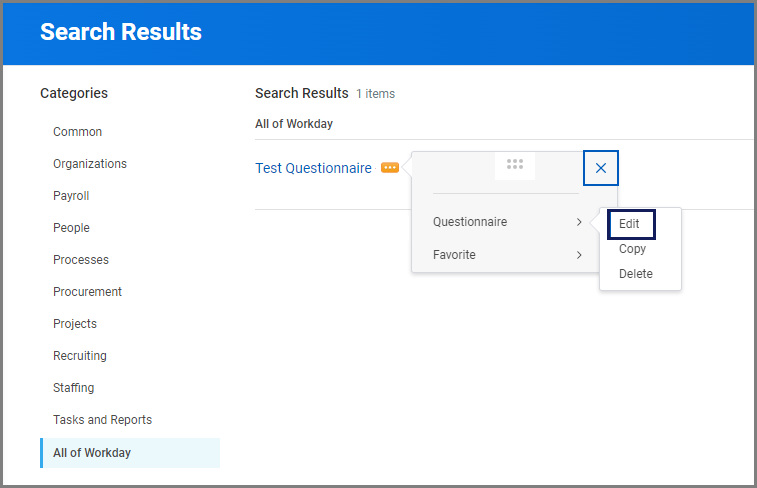Choose the Recruiting category
The image size is (757, 488).
[80, 356]
